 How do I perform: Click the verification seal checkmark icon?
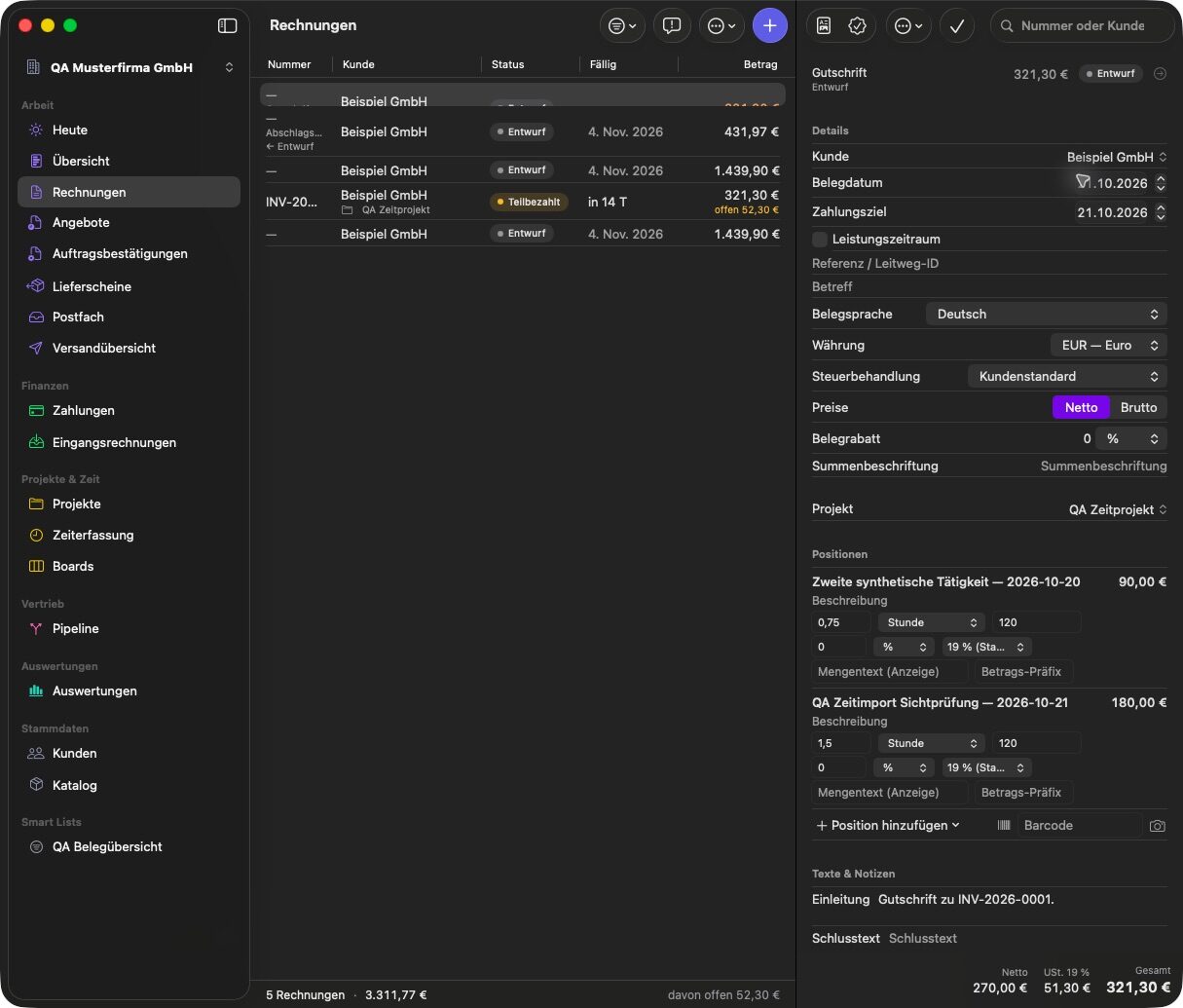click(857, 26)
